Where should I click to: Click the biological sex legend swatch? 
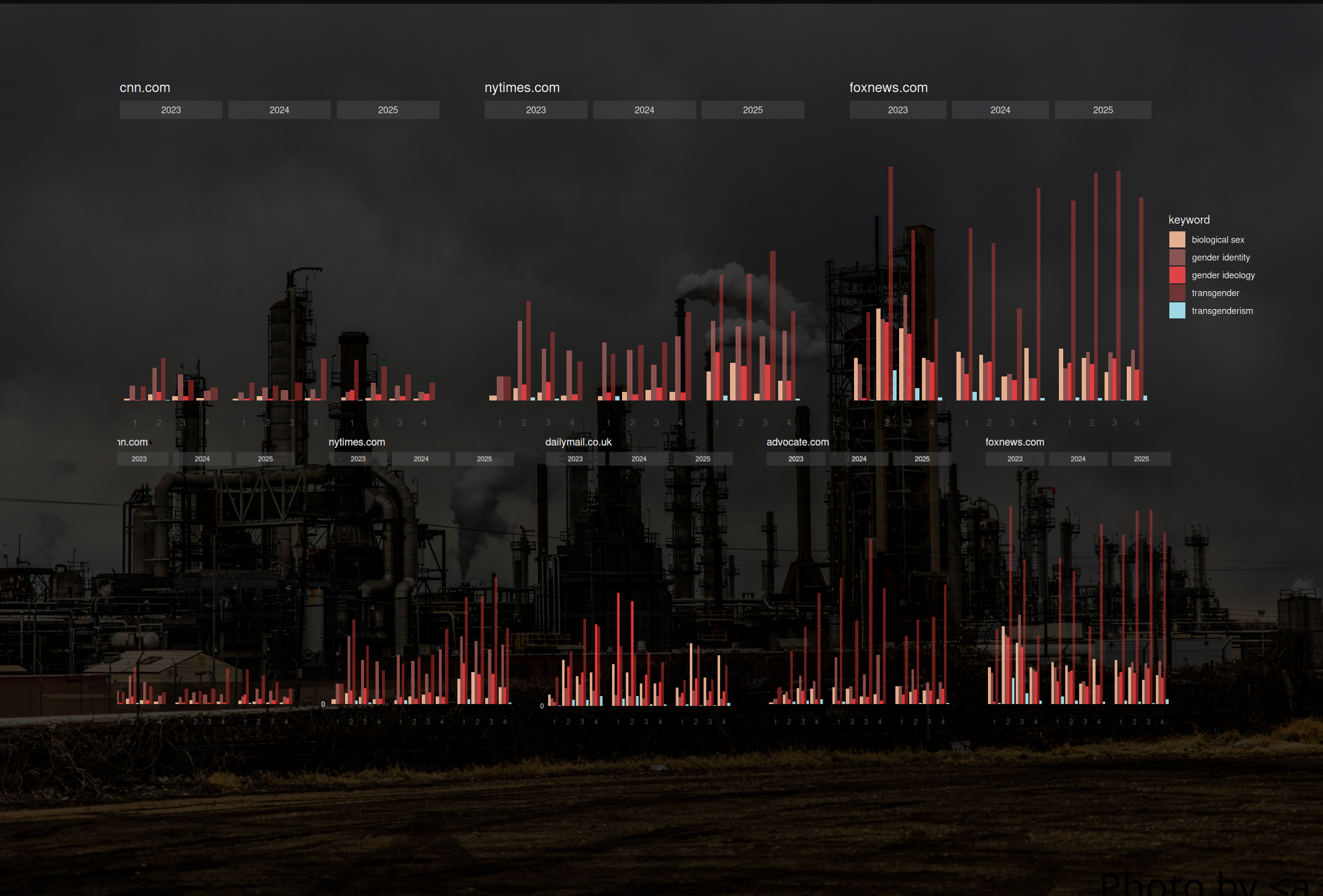tap(1177, 239)
